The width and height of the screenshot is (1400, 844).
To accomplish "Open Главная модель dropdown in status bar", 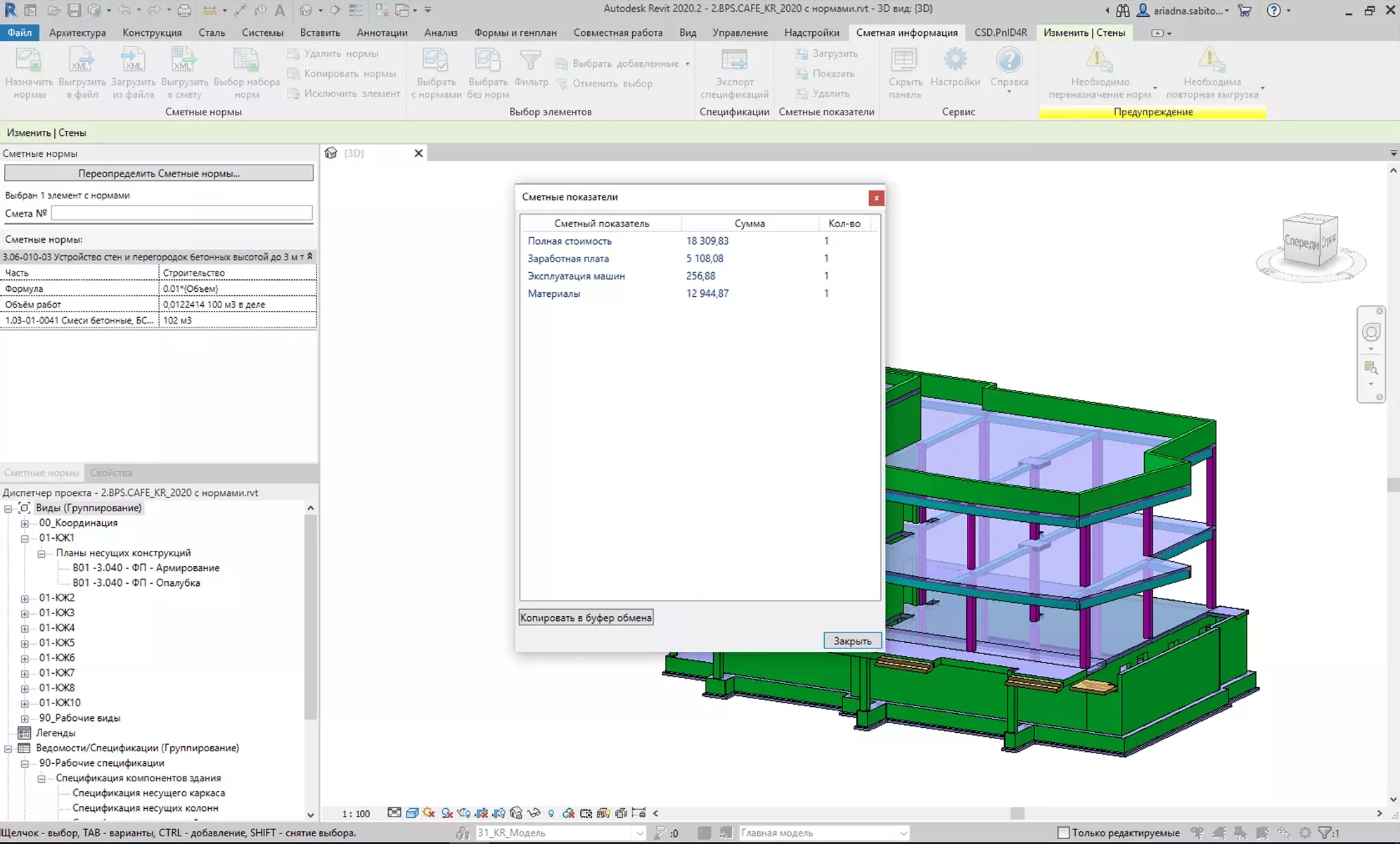I will point(903,833).
